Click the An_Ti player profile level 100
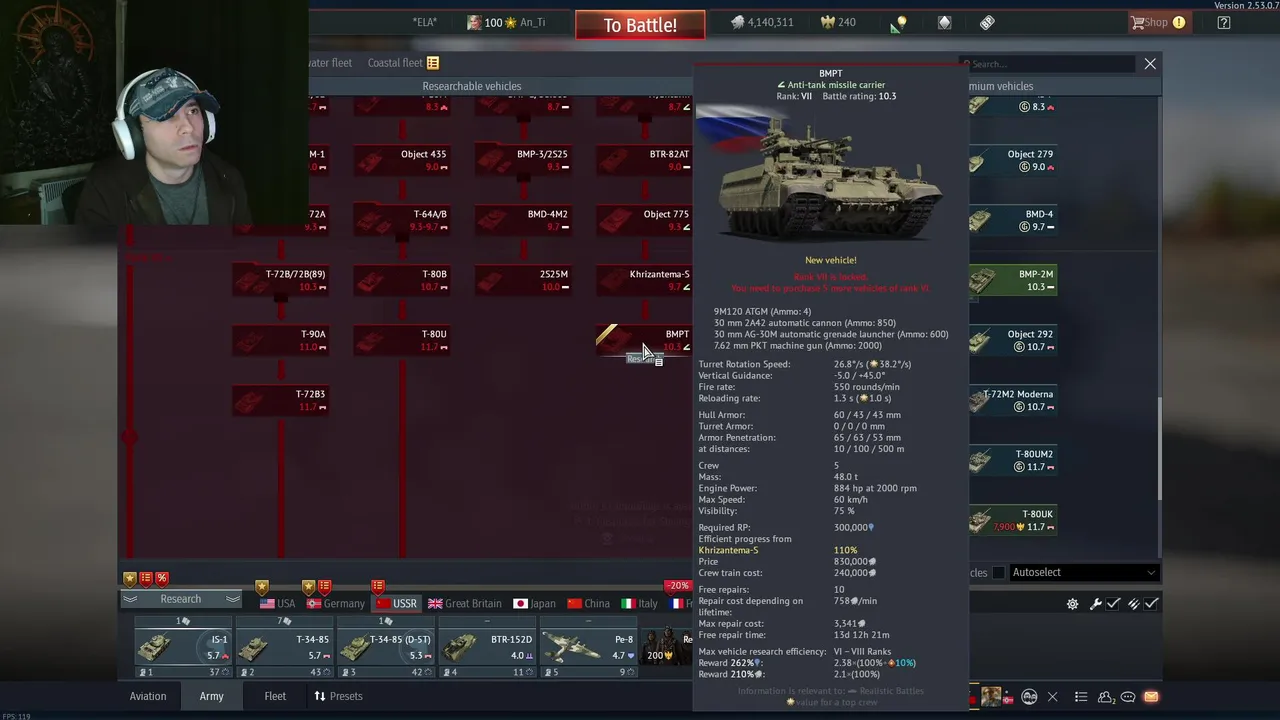Screen dimensions: 1280x720 coord(506,23)
